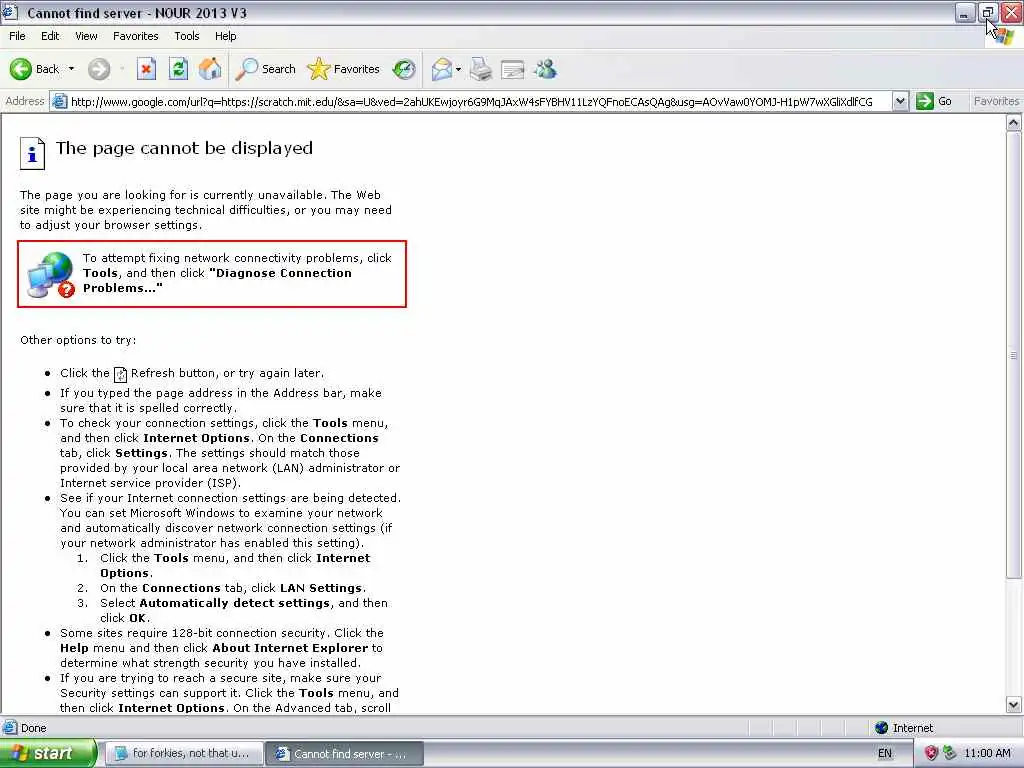Restore down the browser window
Screen dimensions: 1024x768
pyautogui.click(x=988, y=12)
